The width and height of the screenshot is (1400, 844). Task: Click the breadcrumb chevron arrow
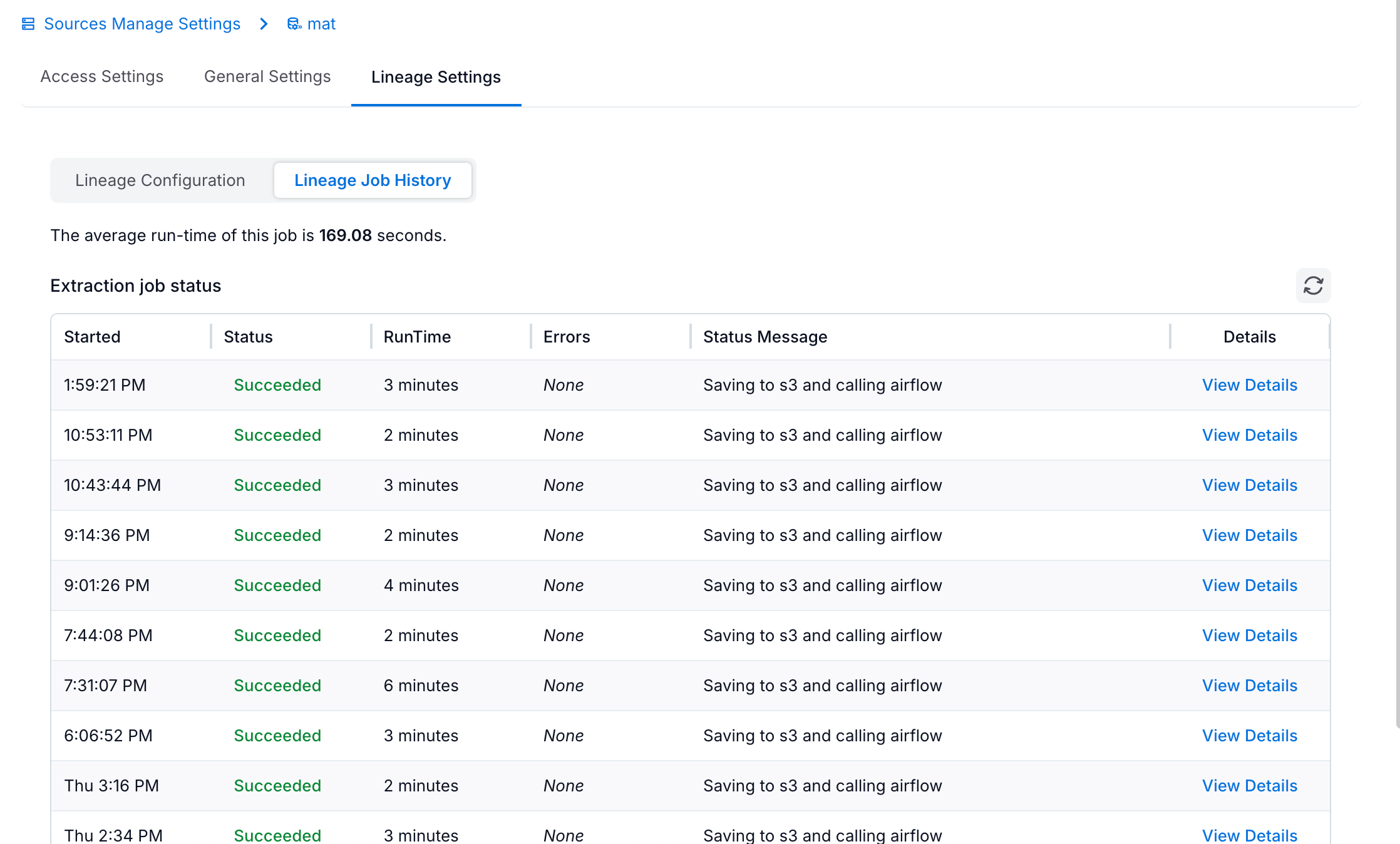[264, 24]
